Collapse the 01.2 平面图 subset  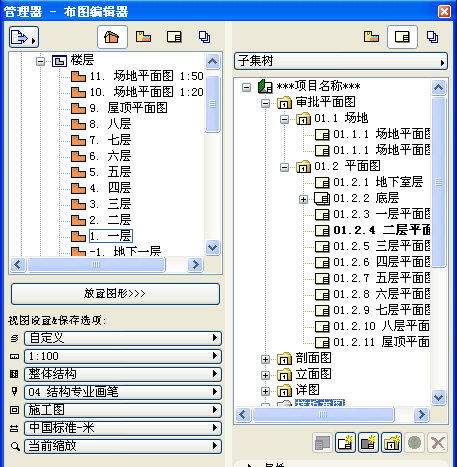(x=284, y=167)
